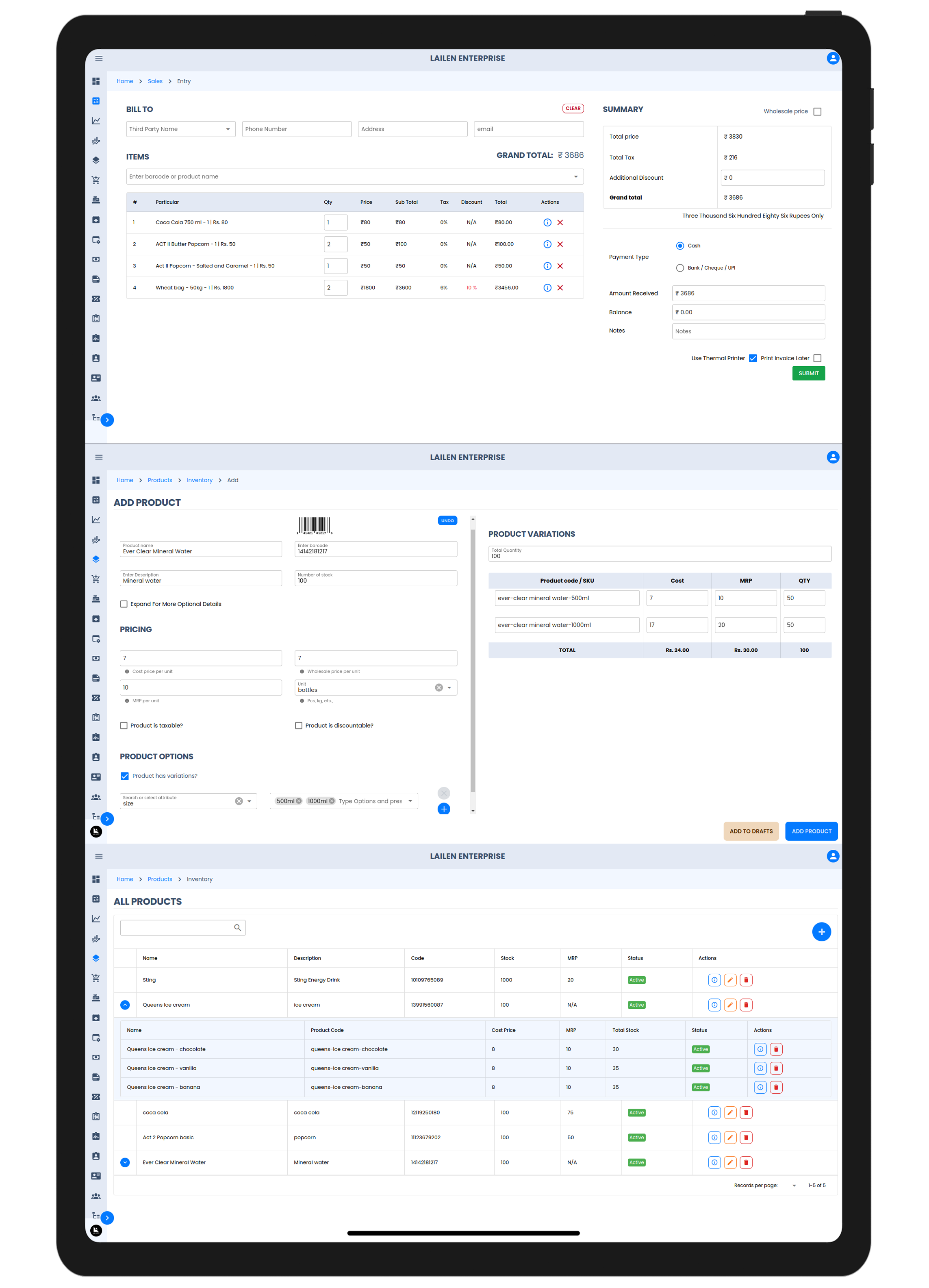The width and height of the screenshot is (929, 1288).
Task: Navigate to Inventory breadcrumb in Add Product
Action: (x=199, y=480)
